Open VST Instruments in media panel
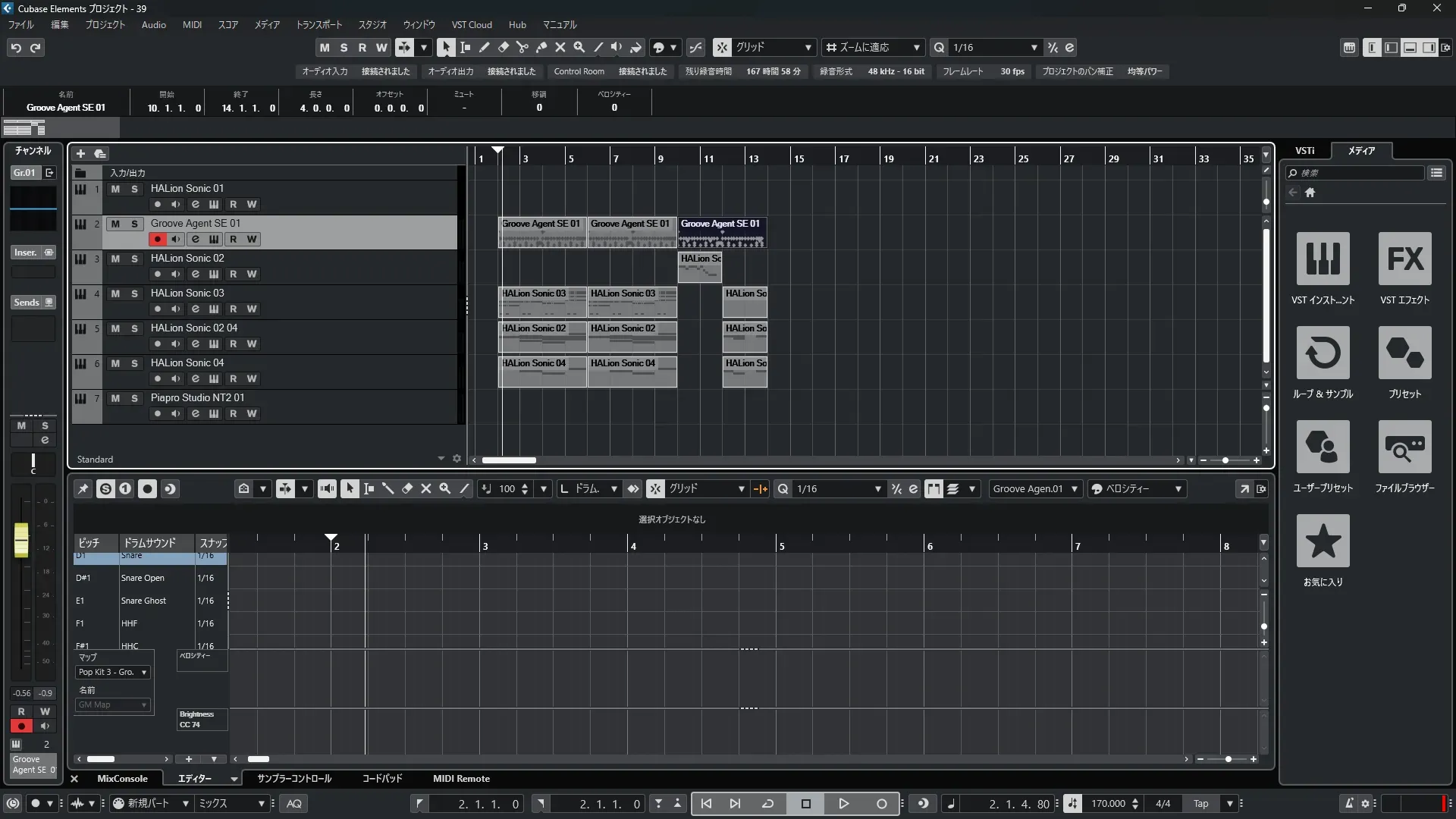This screenshot has width=1456, height=819. [x=1323, y=259]
